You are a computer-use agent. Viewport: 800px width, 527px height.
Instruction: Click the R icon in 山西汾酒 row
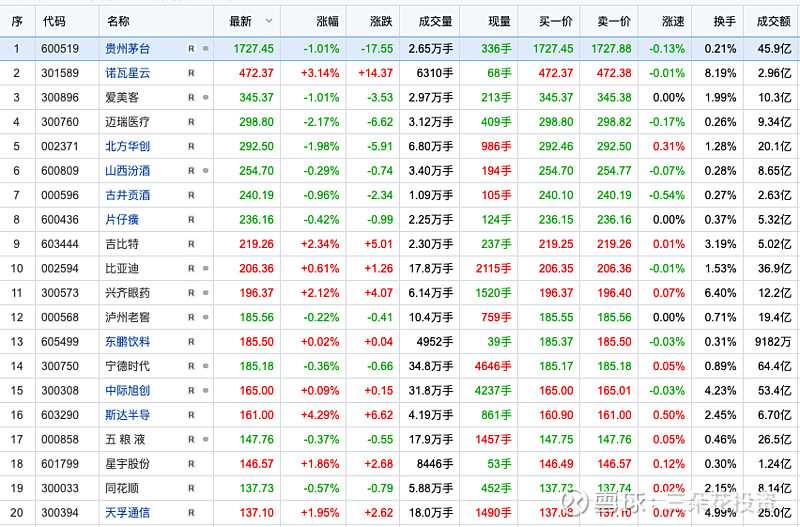point(191,171)
